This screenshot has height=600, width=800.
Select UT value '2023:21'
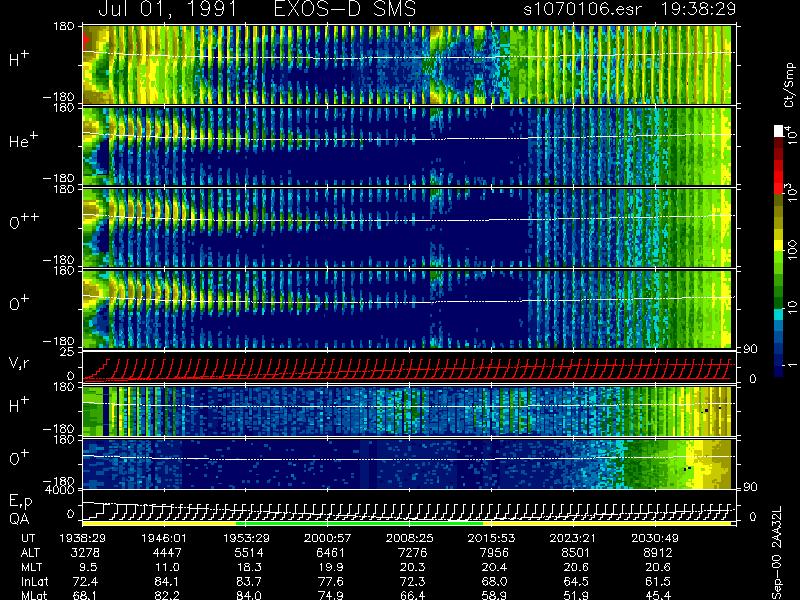572,538
